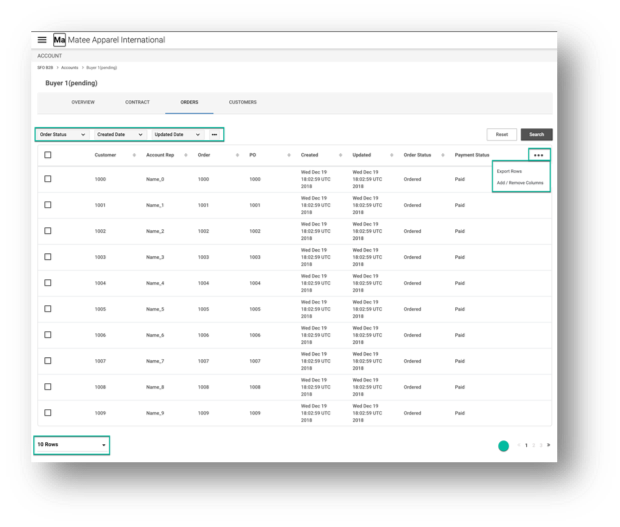Expand the Order Status filter dropdown
Viewport: 620px width, 527px height.
(62, 134)
